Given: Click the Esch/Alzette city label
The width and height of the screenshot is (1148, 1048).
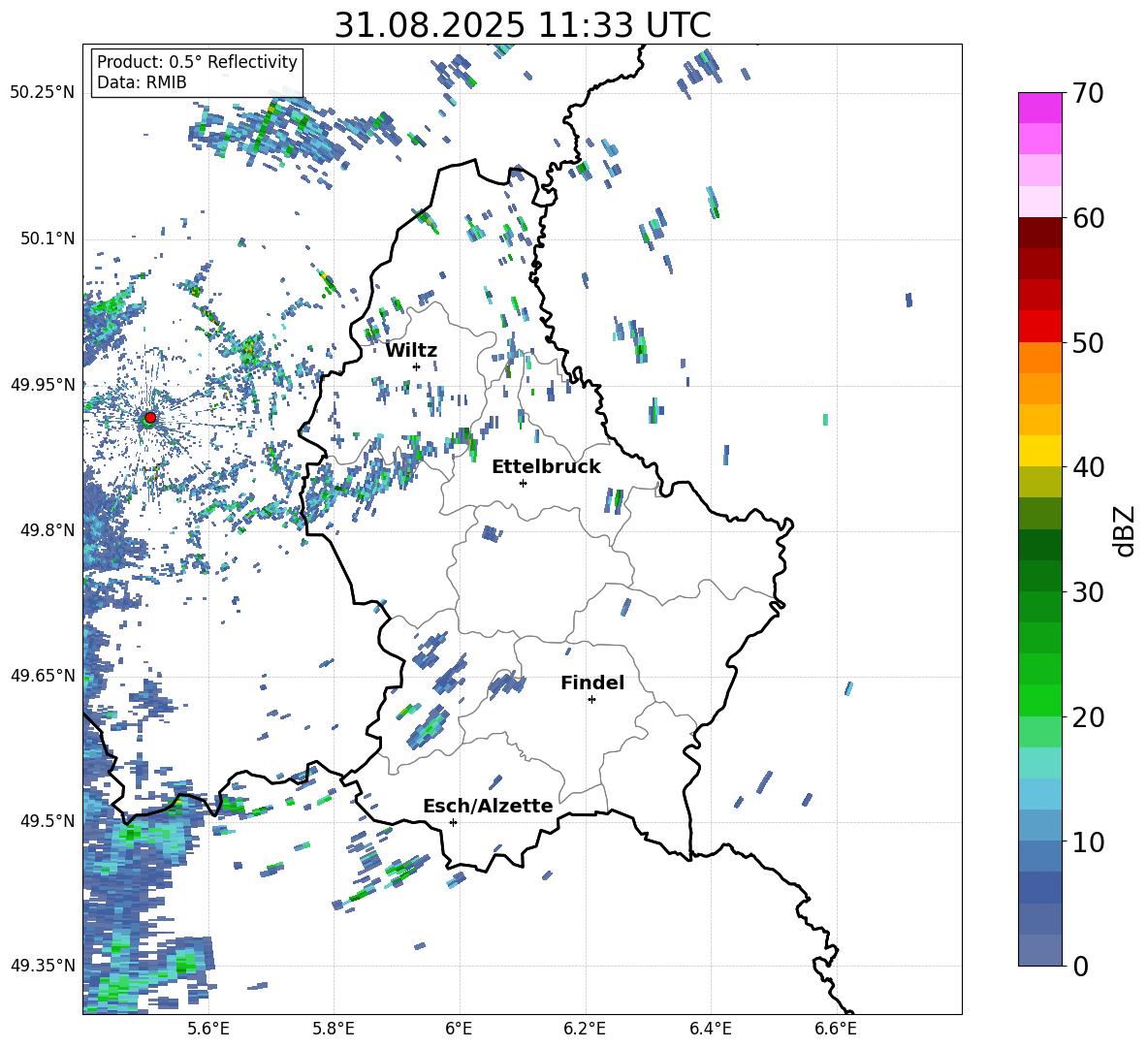Looking at the screenshot, I should (488, 806).
